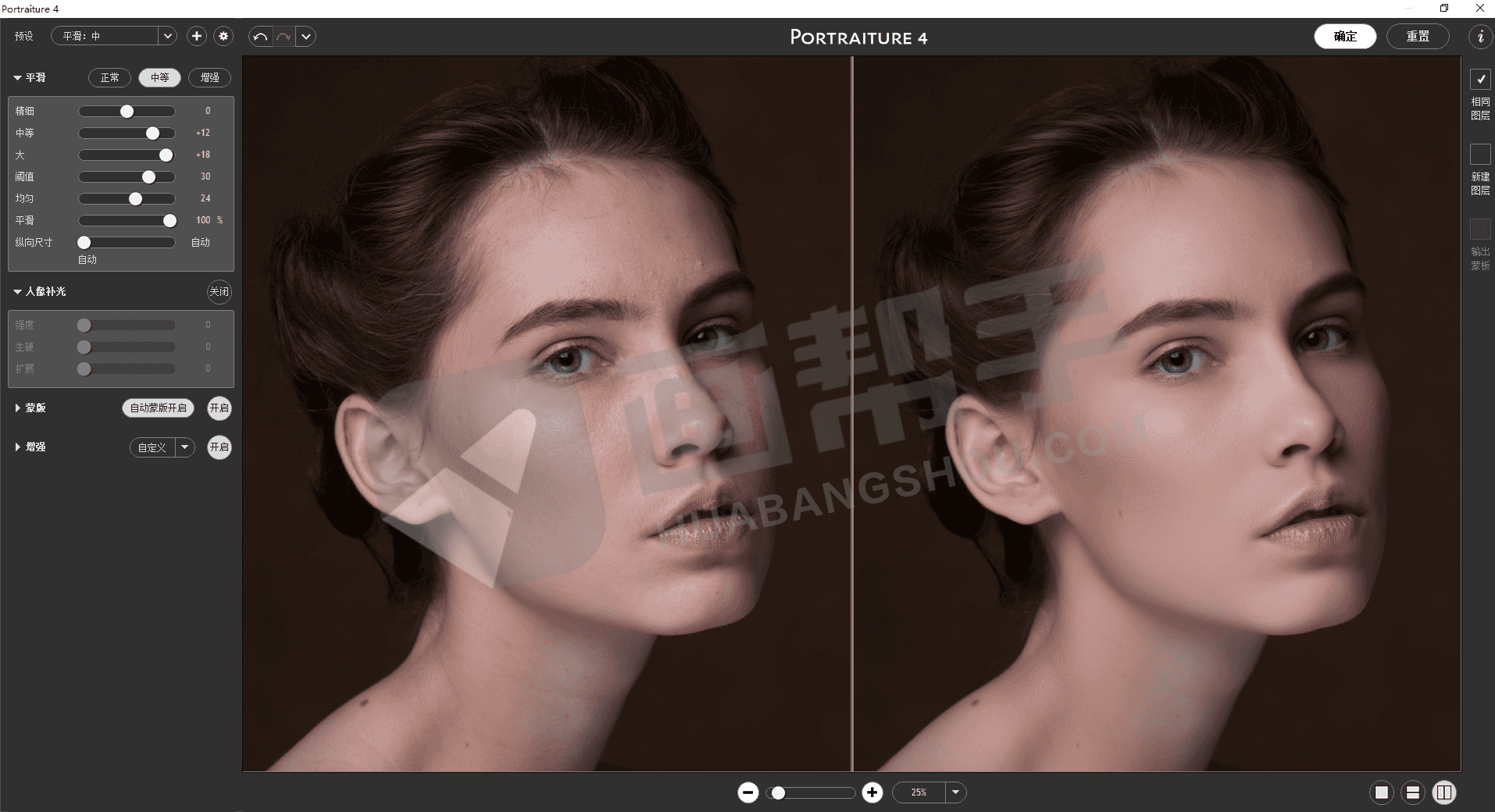Toggle the 人像补光 关闭 button
Image resolution: width=1495 pixels, height=812 pixels.
(x=219, y=292)
